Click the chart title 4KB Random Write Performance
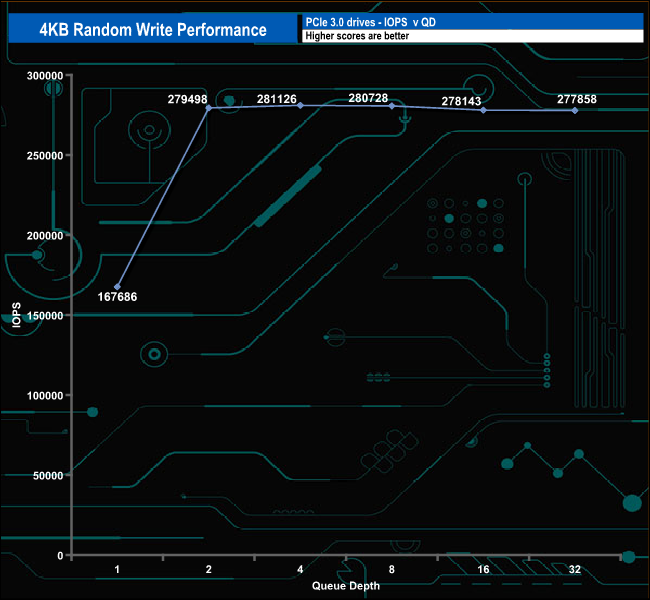The image size is (650, 600). (x=153, y=30)
